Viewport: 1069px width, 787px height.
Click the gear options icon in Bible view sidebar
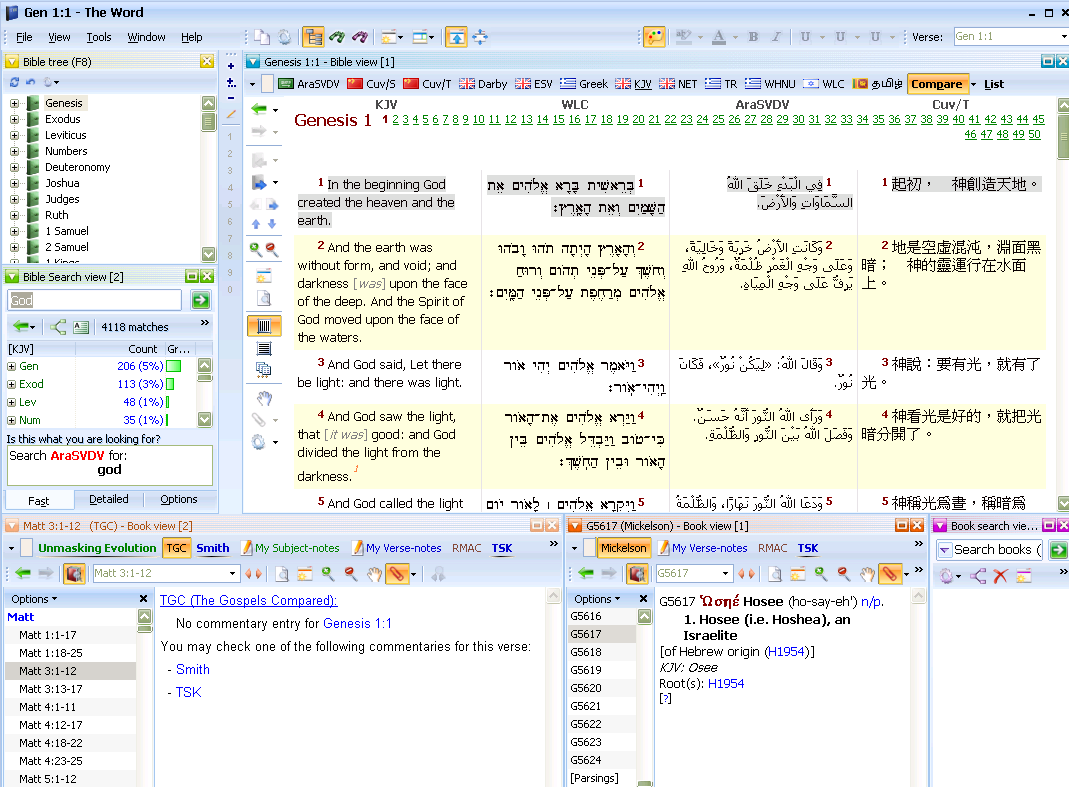(258, 442)
